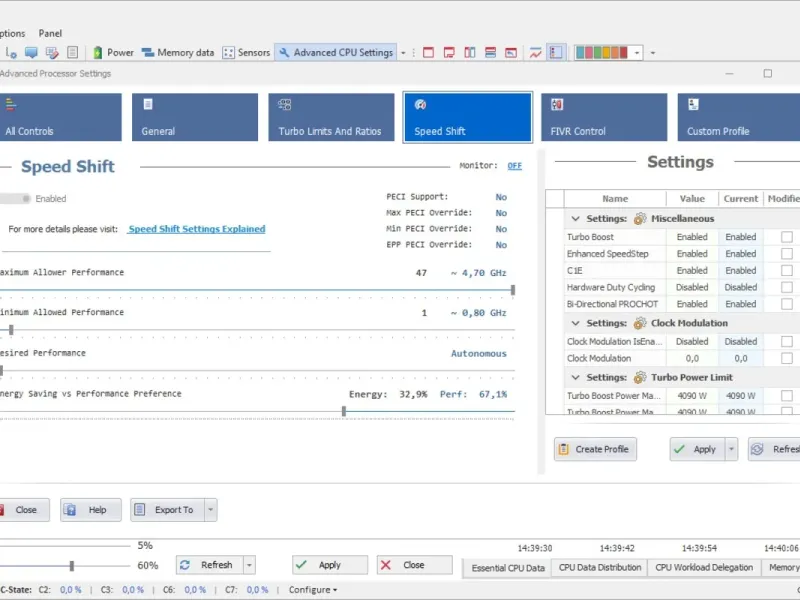Check the Turbo Boost Power Max 4090 W checkbox
The image size is (800, 600).
[787, 395]
